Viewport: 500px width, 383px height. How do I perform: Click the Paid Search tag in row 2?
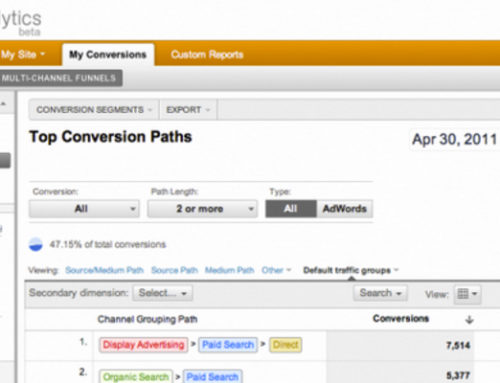point(212,377)
